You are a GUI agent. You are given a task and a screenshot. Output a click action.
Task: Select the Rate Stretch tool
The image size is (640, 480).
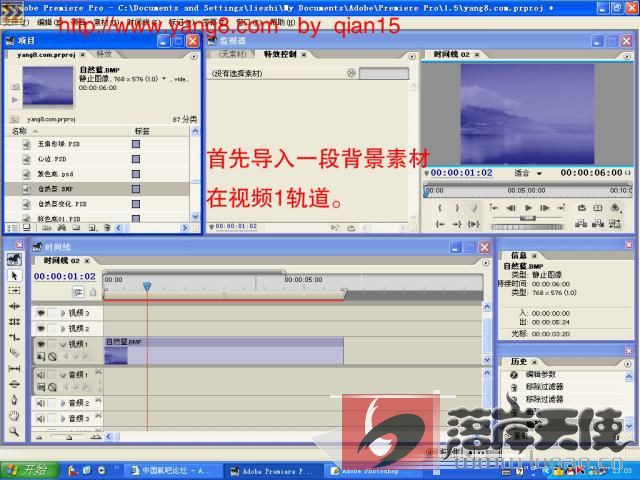coord(14,337)
